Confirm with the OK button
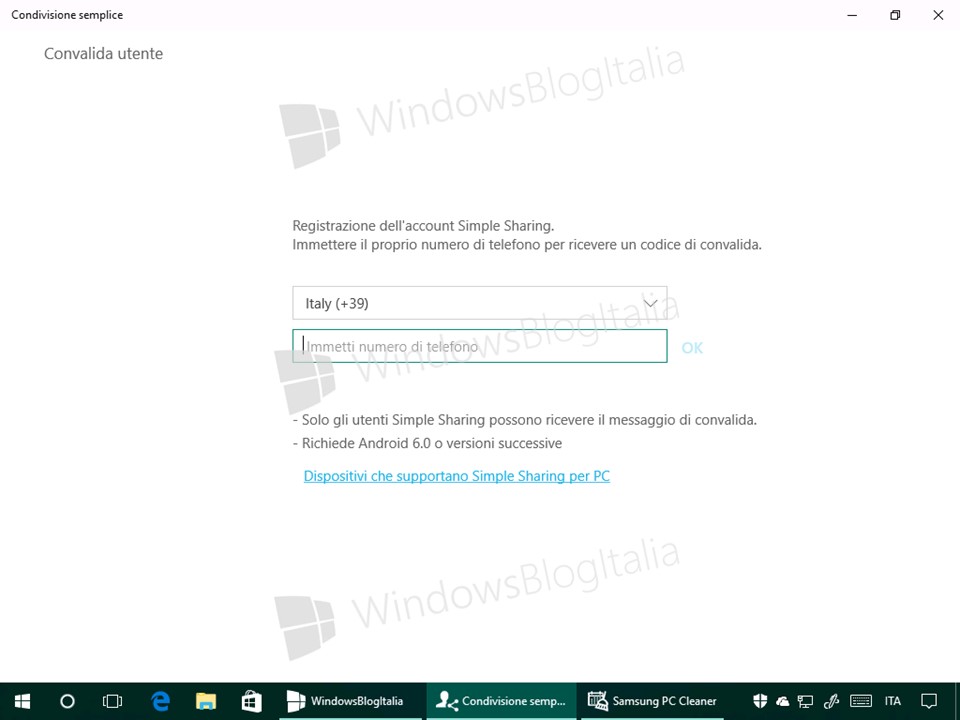Viewport: 960px width, 720px height. pyautogui.click(x=692, y=348)
